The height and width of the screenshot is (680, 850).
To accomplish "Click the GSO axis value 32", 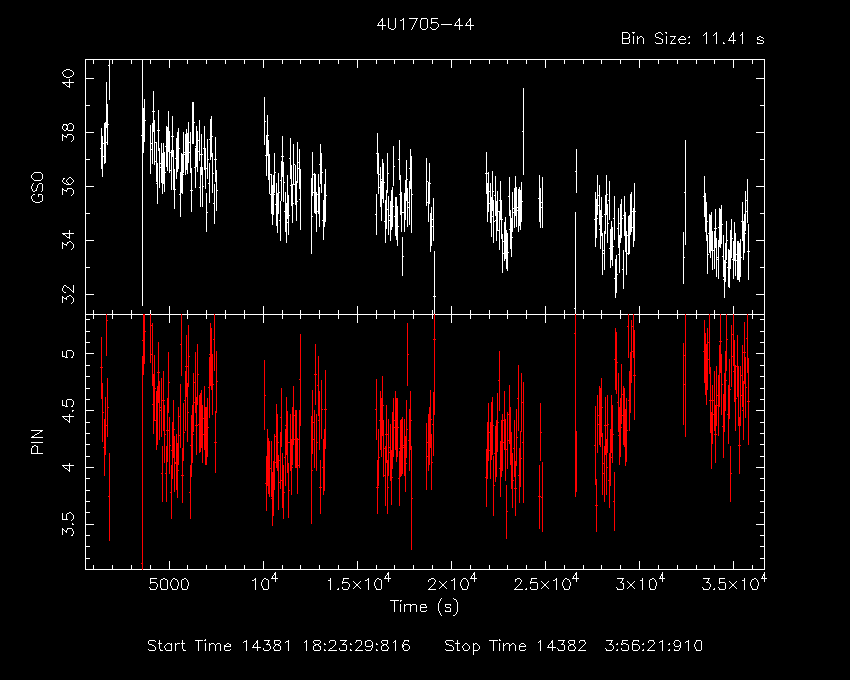I will [x=68, y=294].
